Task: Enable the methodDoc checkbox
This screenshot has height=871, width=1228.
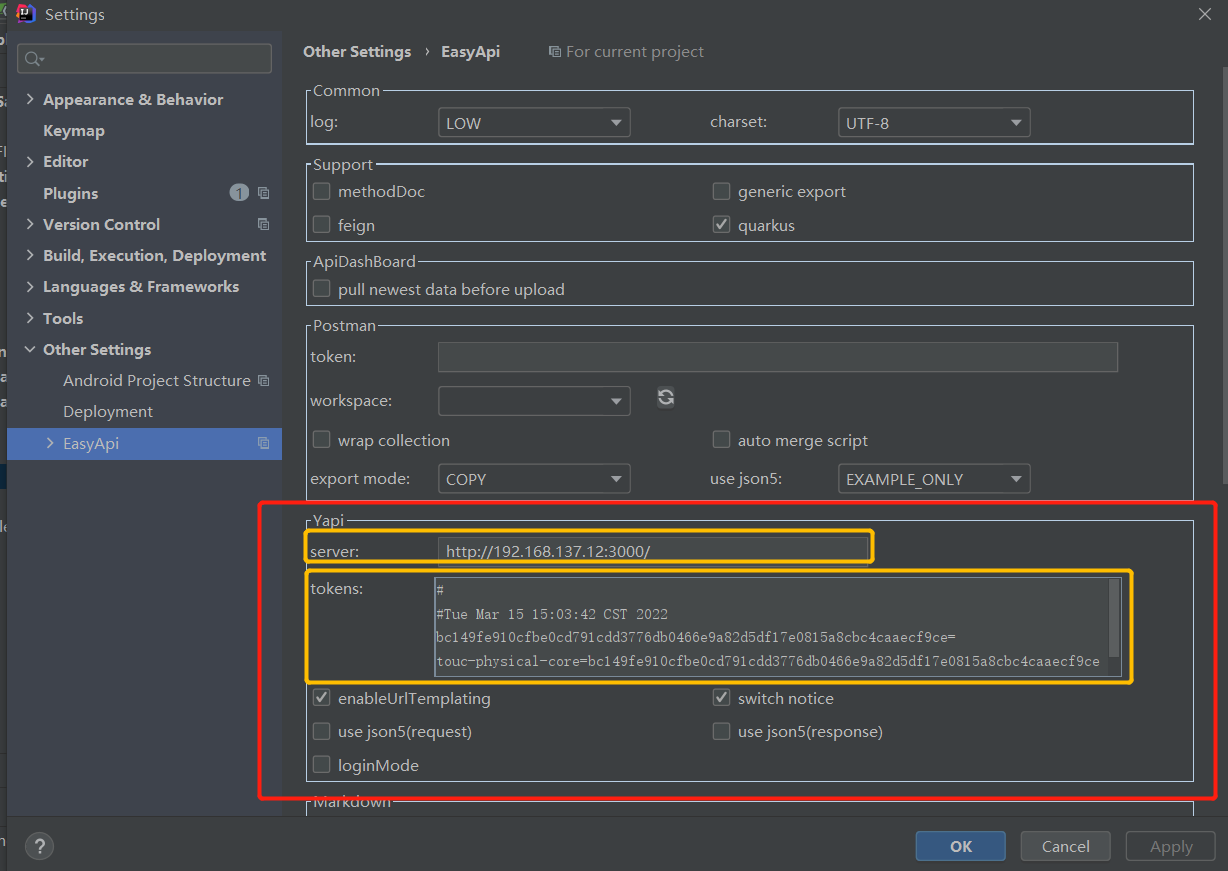Action: tap(321, 191)
